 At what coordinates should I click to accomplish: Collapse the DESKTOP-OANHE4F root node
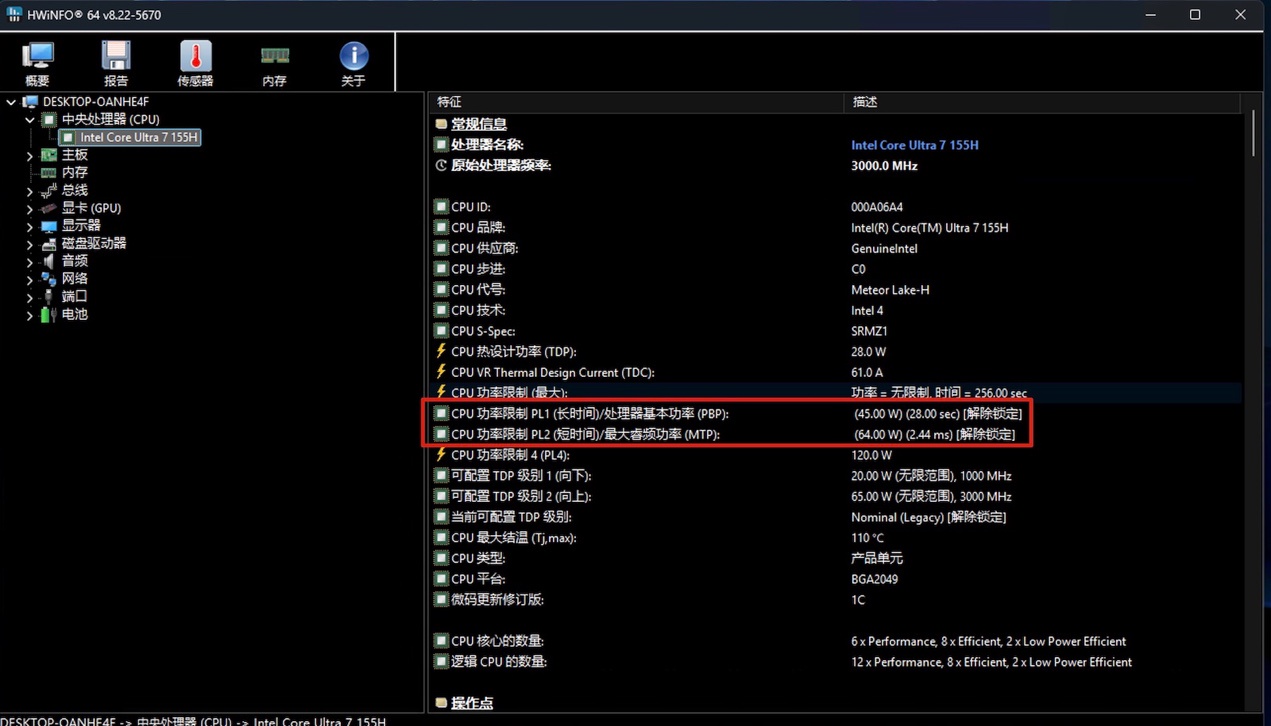[x=11, y=102]
